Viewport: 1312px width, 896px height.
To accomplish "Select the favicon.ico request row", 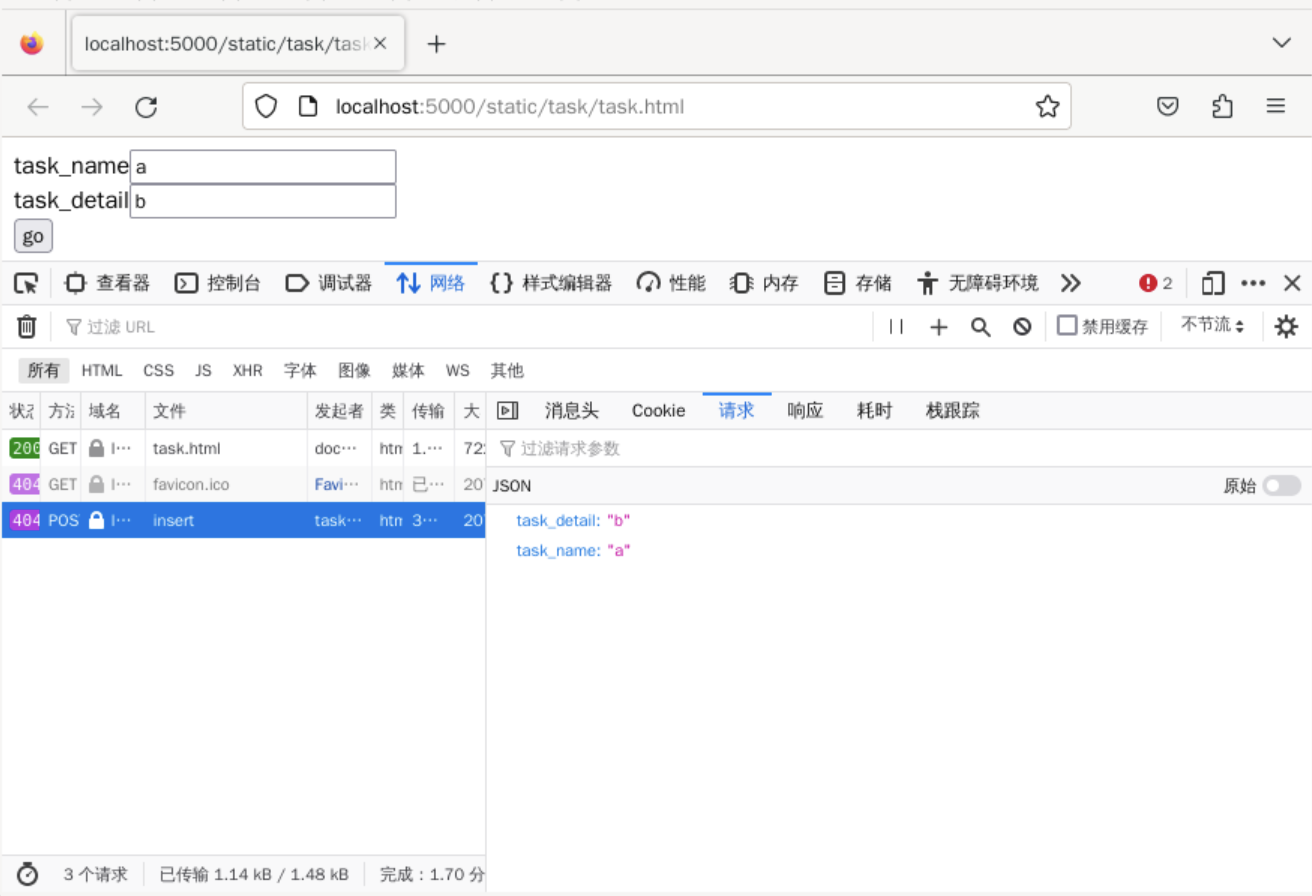I will coord(243,485).
